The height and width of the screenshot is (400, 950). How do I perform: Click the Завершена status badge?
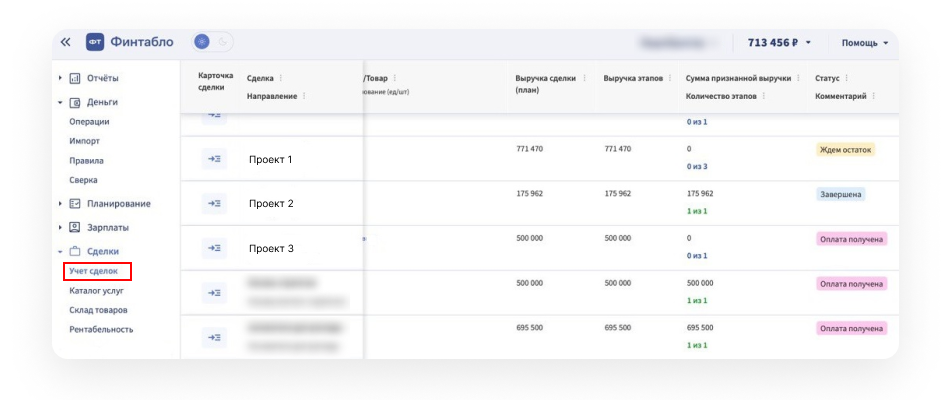pyautogui.click(x=840, y=195)
